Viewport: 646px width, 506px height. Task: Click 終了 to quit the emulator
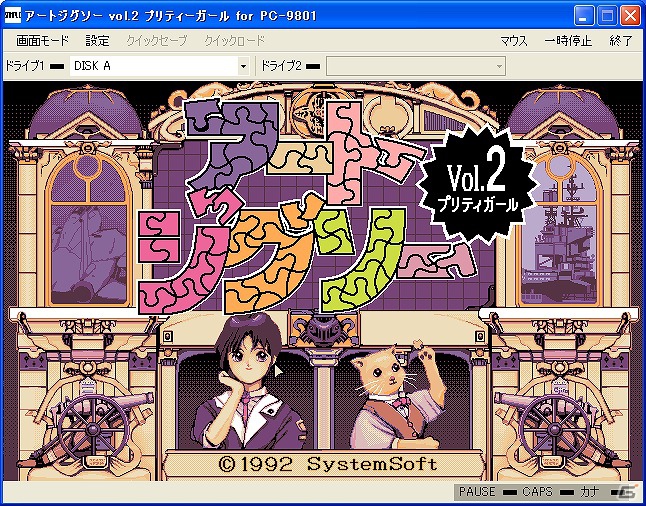(x=620, y=41)
